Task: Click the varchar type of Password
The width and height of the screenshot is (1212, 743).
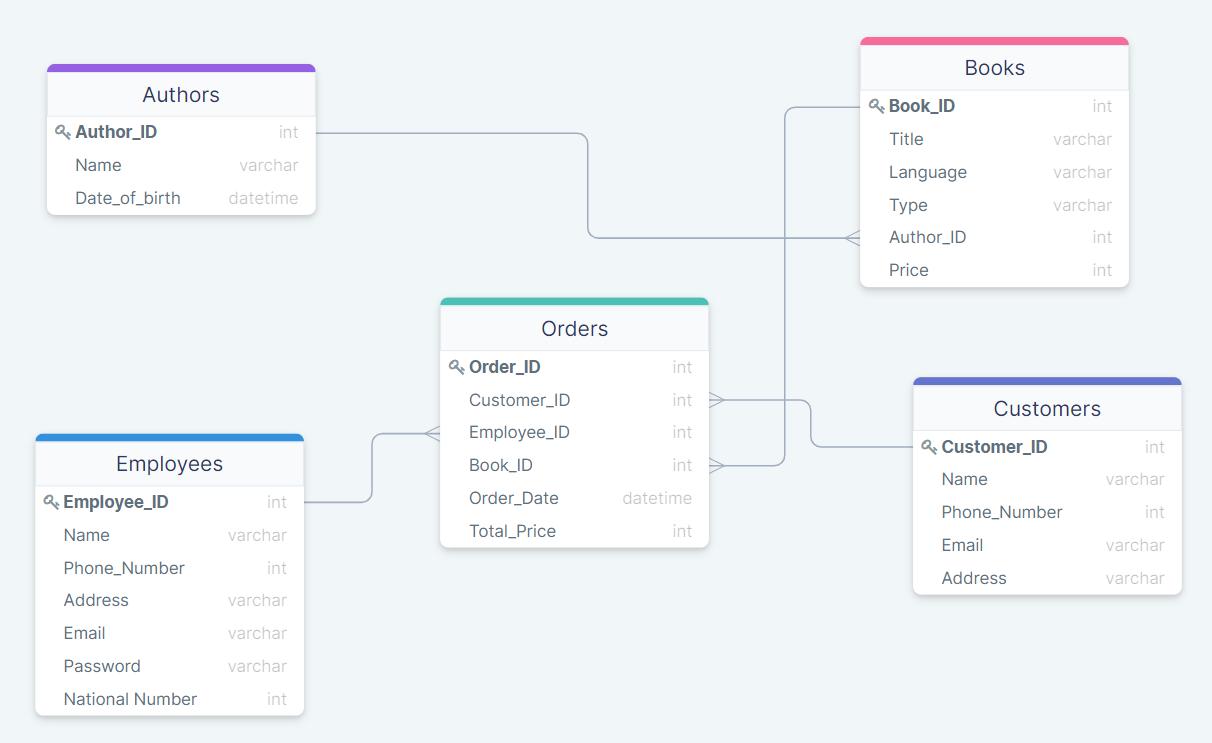Action: tap(257, 666)
